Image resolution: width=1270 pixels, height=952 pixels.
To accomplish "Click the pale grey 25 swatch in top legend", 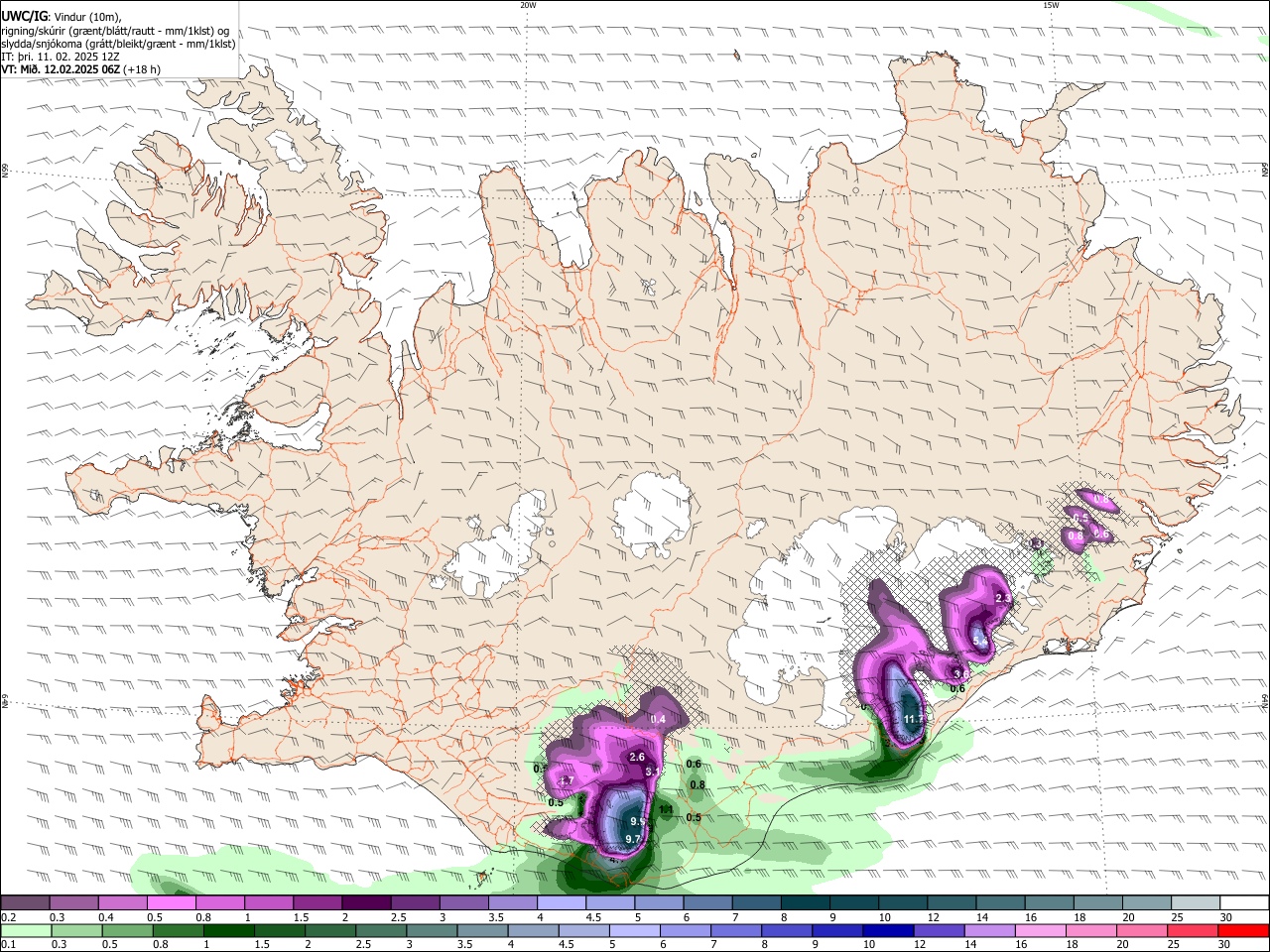I will tap(1196, 903).
